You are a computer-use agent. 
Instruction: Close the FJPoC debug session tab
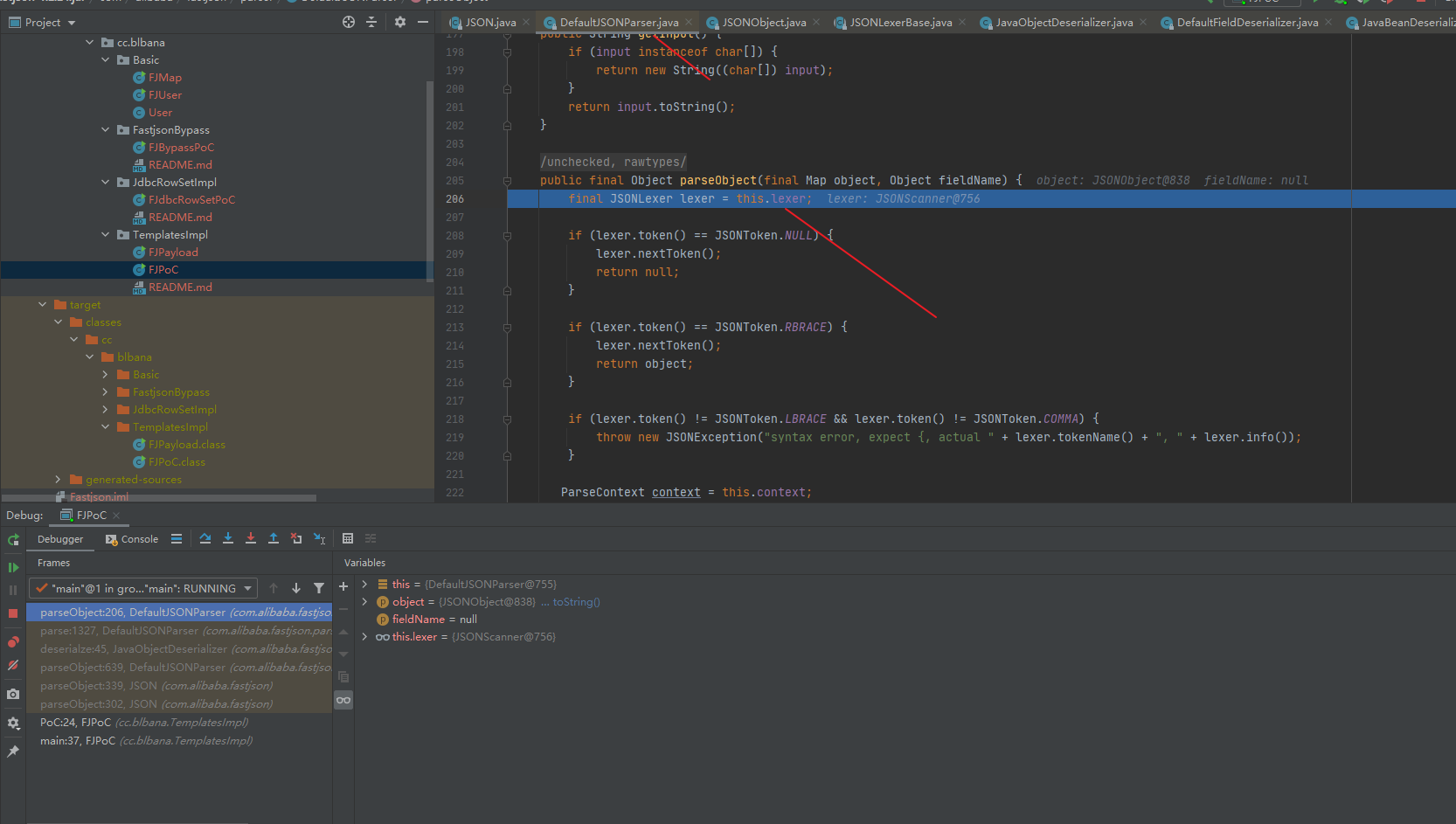point(116,516)
